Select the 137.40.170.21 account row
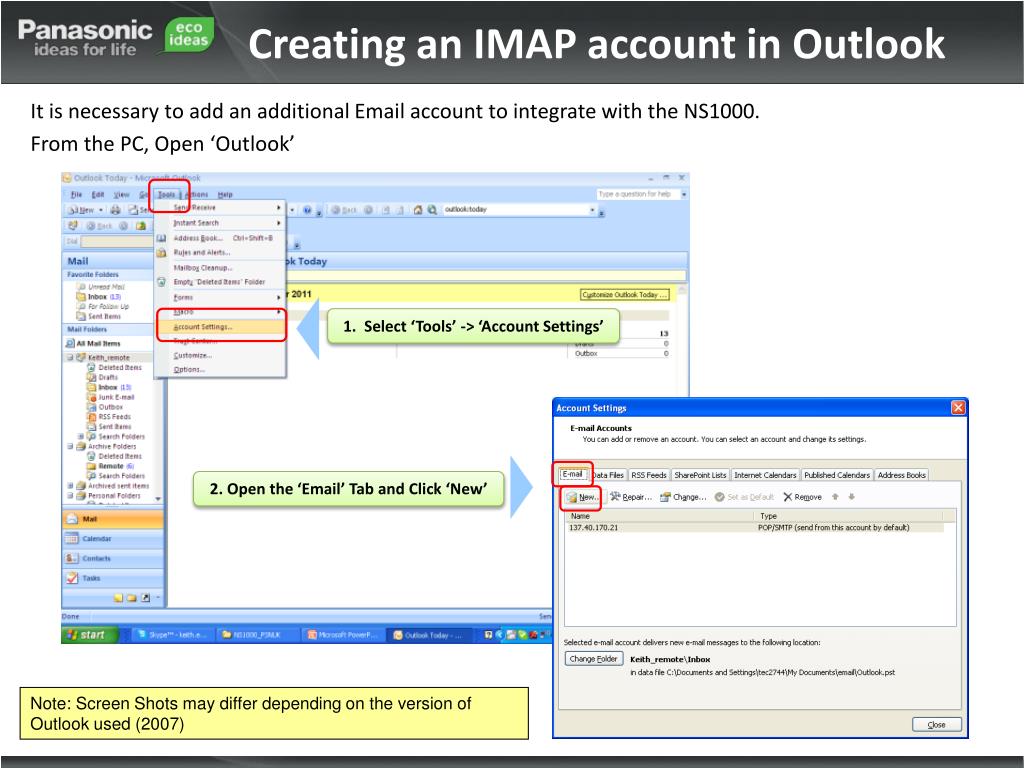1024x768 pixels. click(754, 528)
